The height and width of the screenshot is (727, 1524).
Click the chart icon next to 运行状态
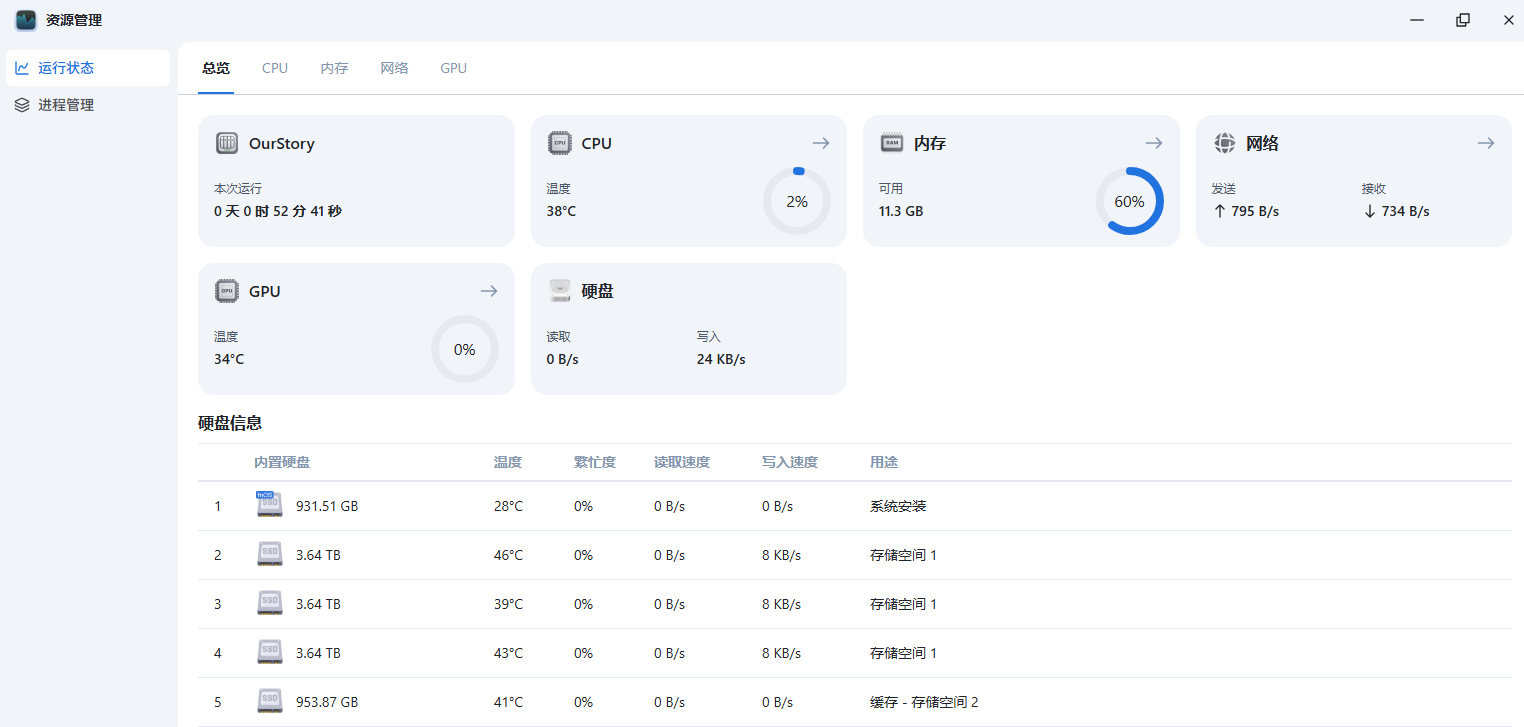(22, 67)
